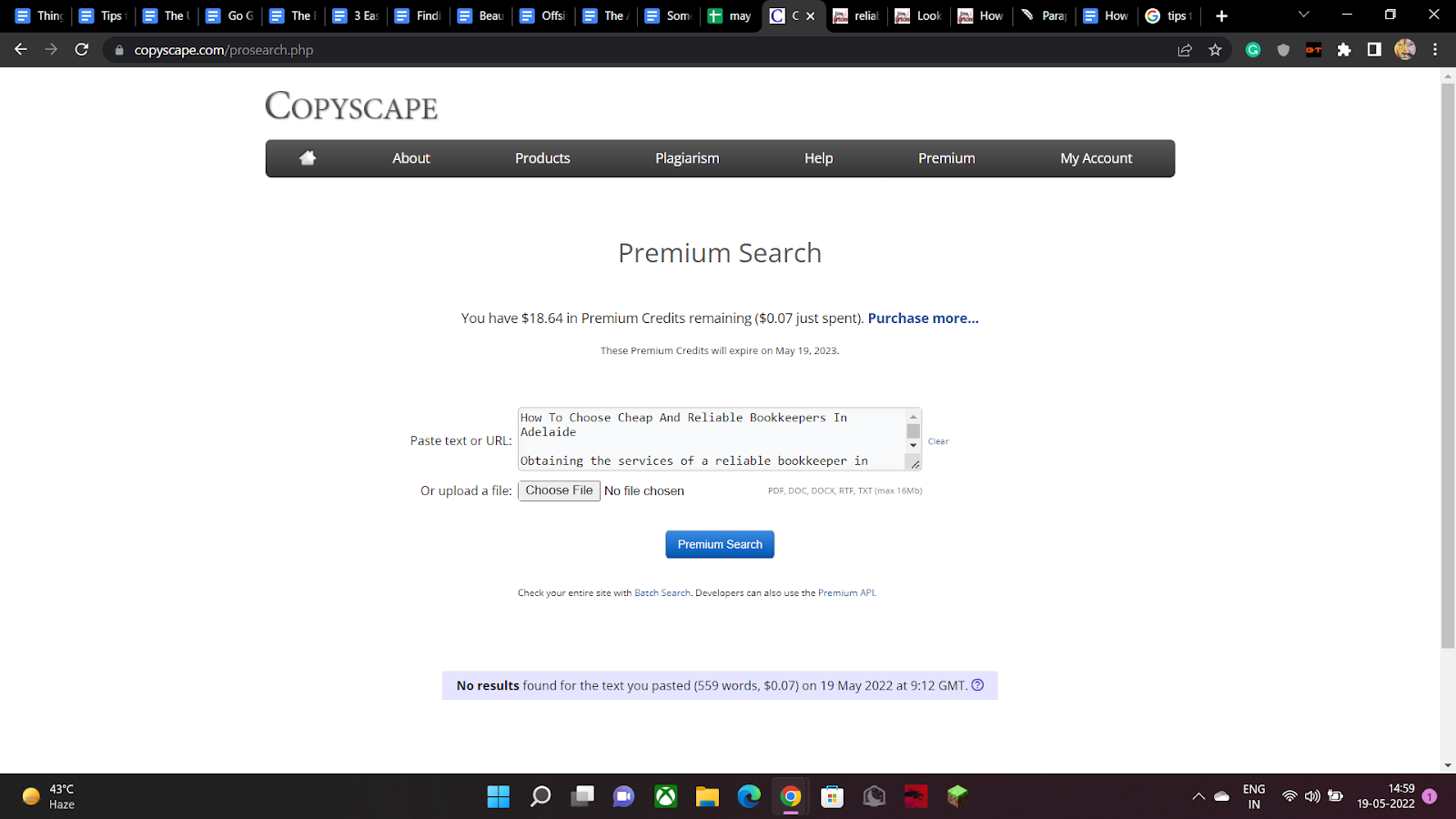The image size is (1456, 819).
Task: Switch to the '3 Eas' Docs tab
Action: coord(357,15)
